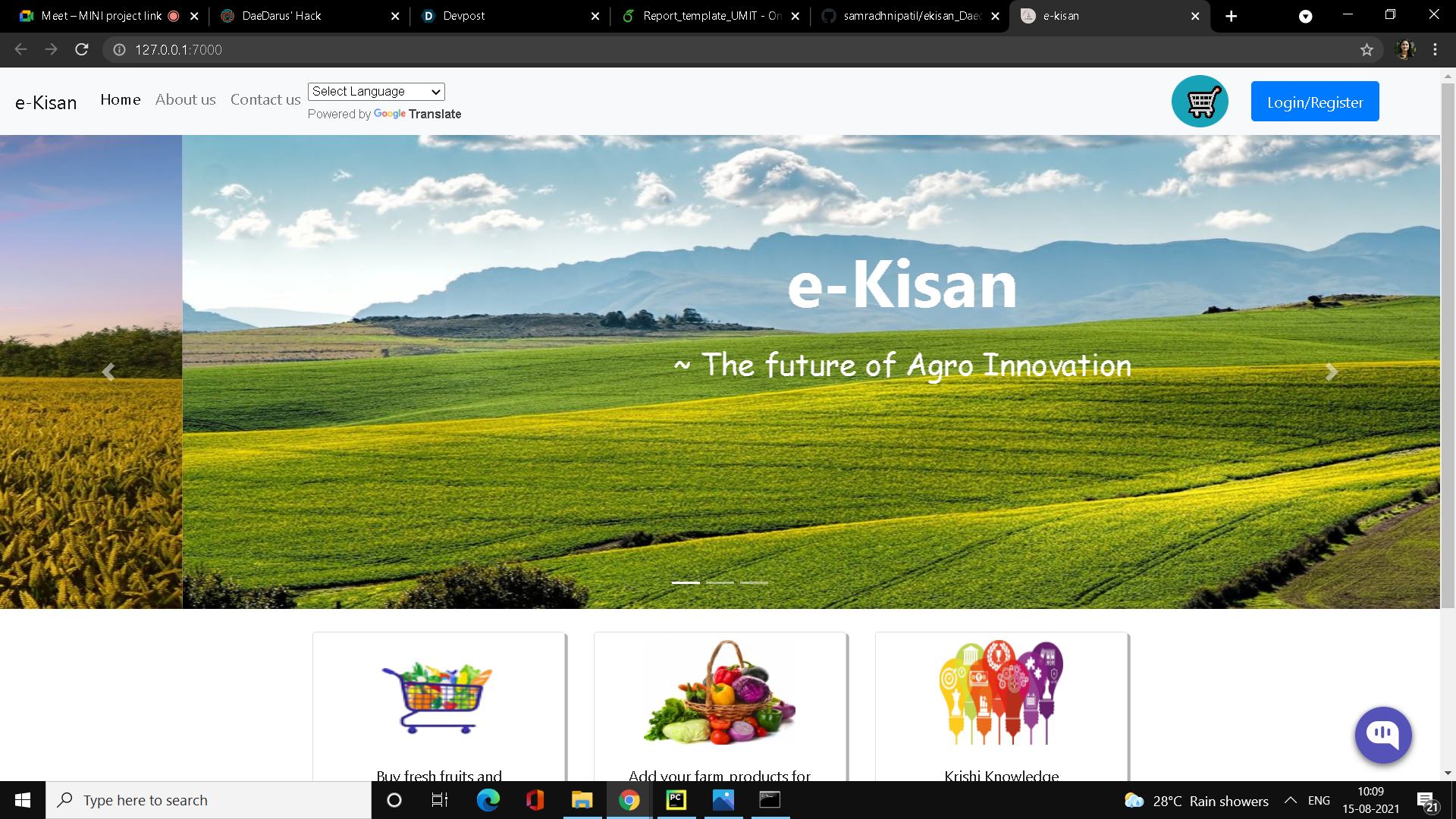Show hidden system tray icons
This screenshot has height=819, width=1456.
coord(1290,800)
